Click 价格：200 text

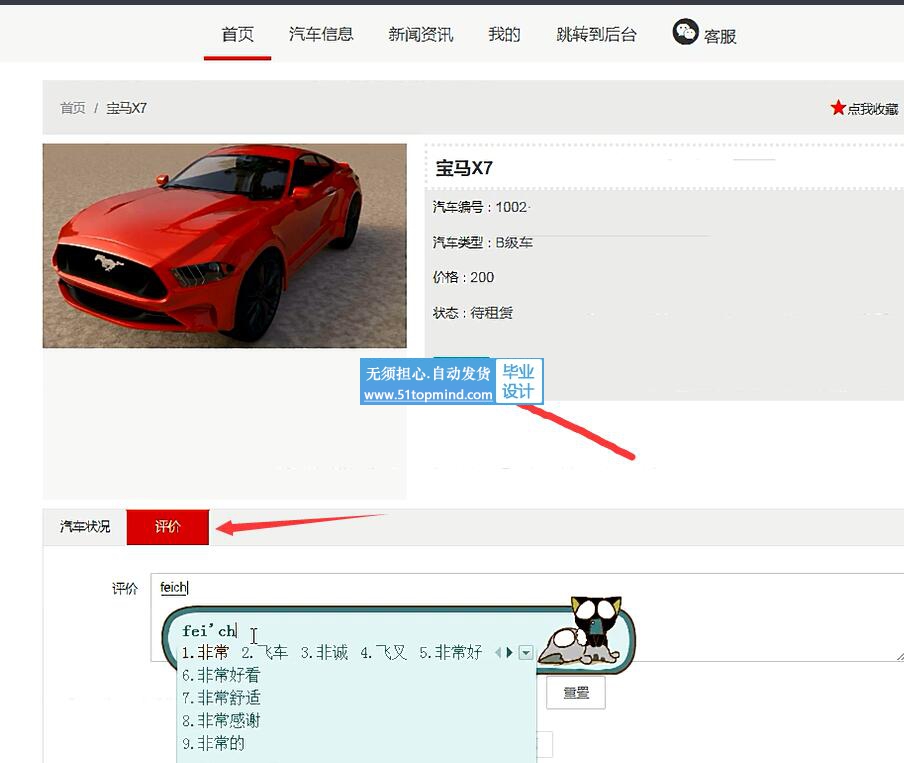click(x=463, y=277)
